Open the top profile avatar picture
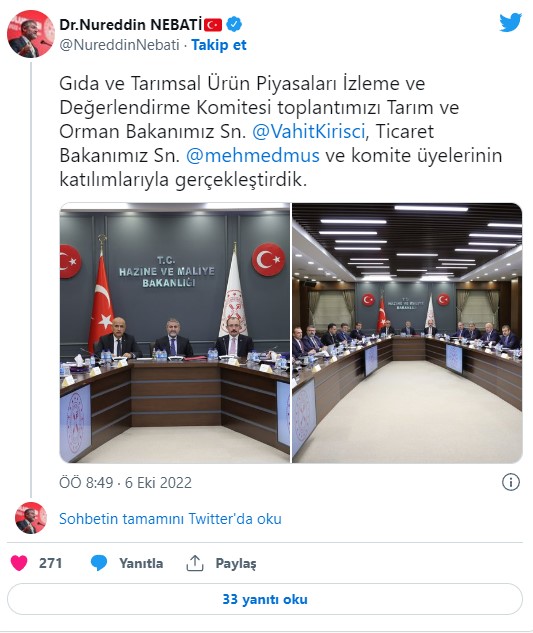 coord(31,34)
